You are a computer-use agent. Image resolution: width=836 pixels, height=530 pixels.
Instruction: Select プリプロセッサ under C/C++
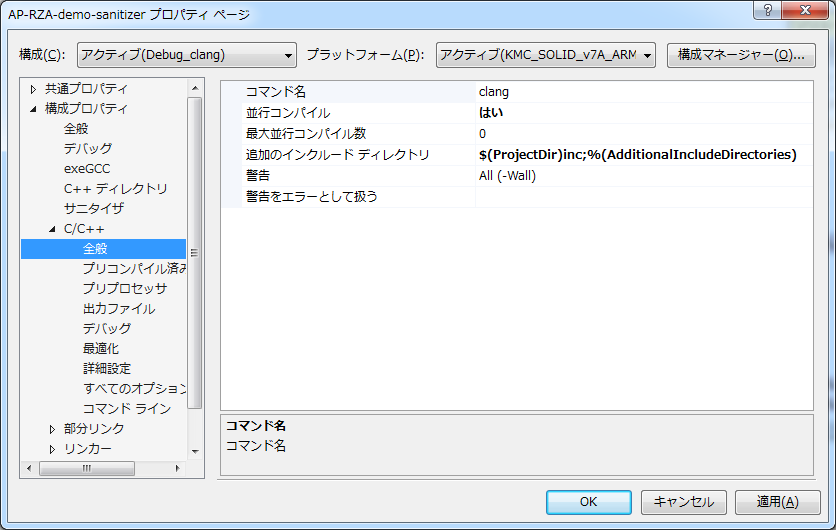click(125, 288)
